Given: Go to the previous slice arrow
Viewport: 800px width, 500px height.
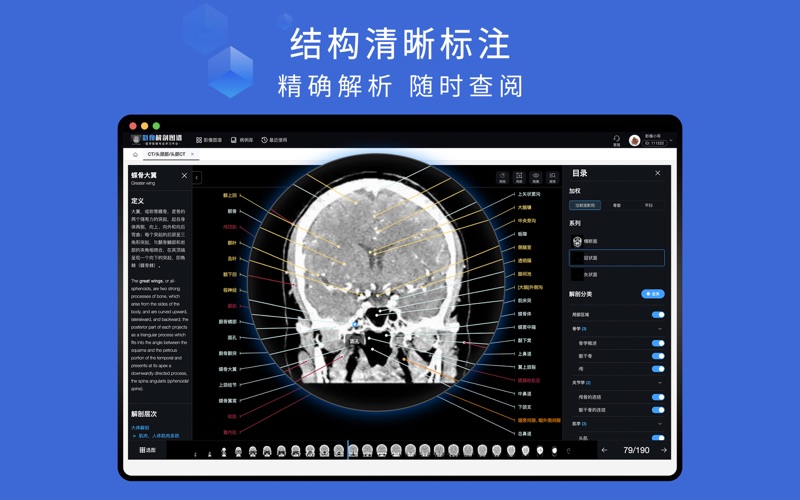Looking at the screenshot, I should 605,450.
